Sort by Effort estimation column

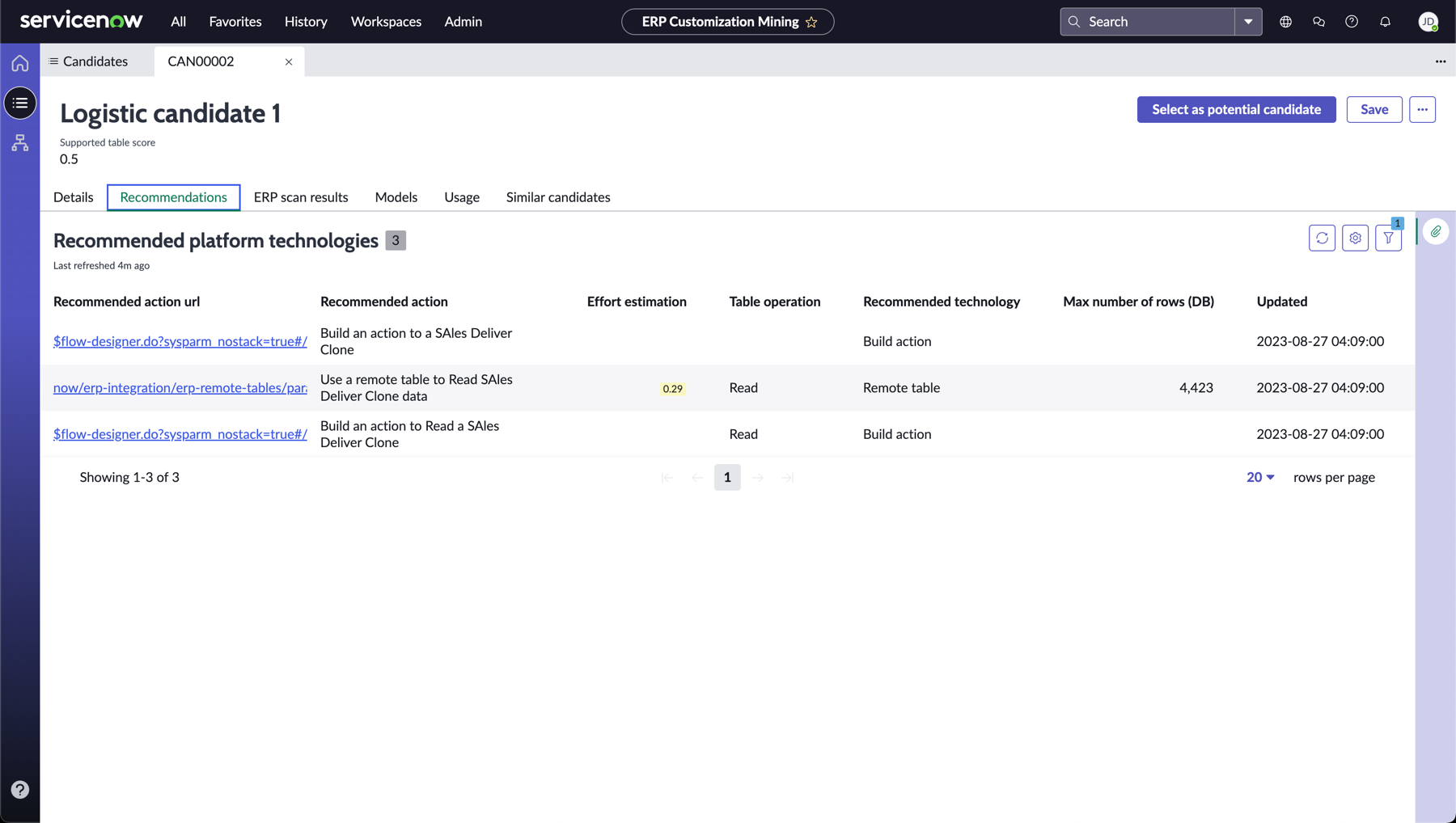637,302
